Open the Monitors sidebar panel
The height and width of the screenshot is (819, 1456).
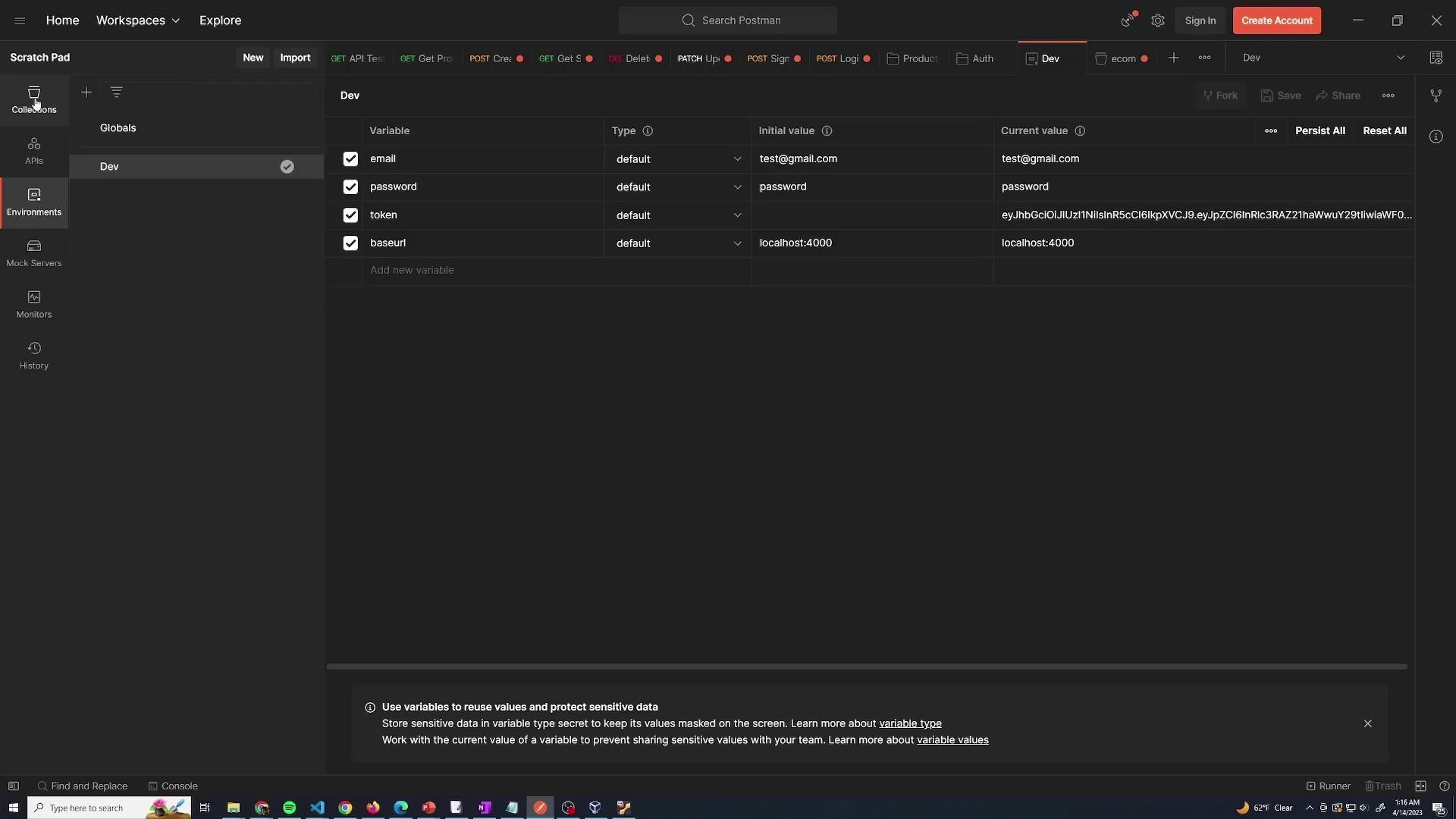click(33, 304)
